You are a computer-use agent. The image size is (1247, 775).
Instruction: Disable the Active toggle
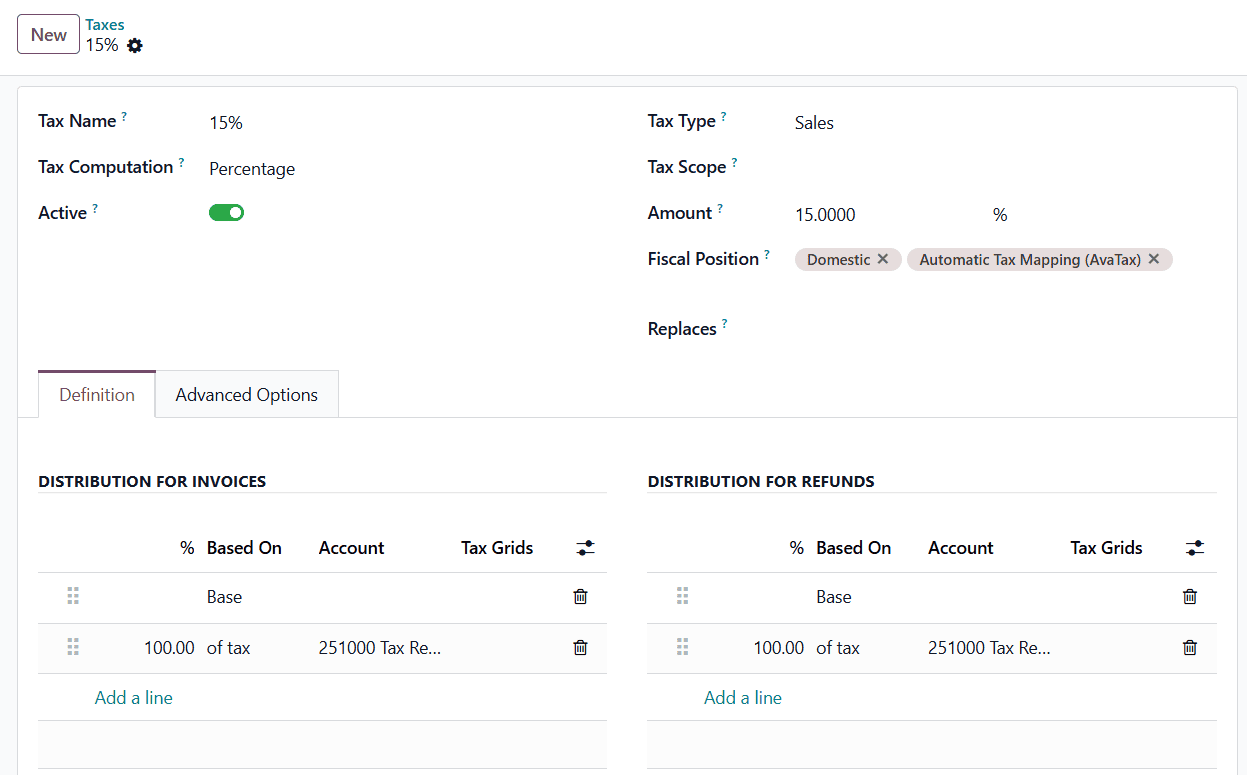(226, 212)
